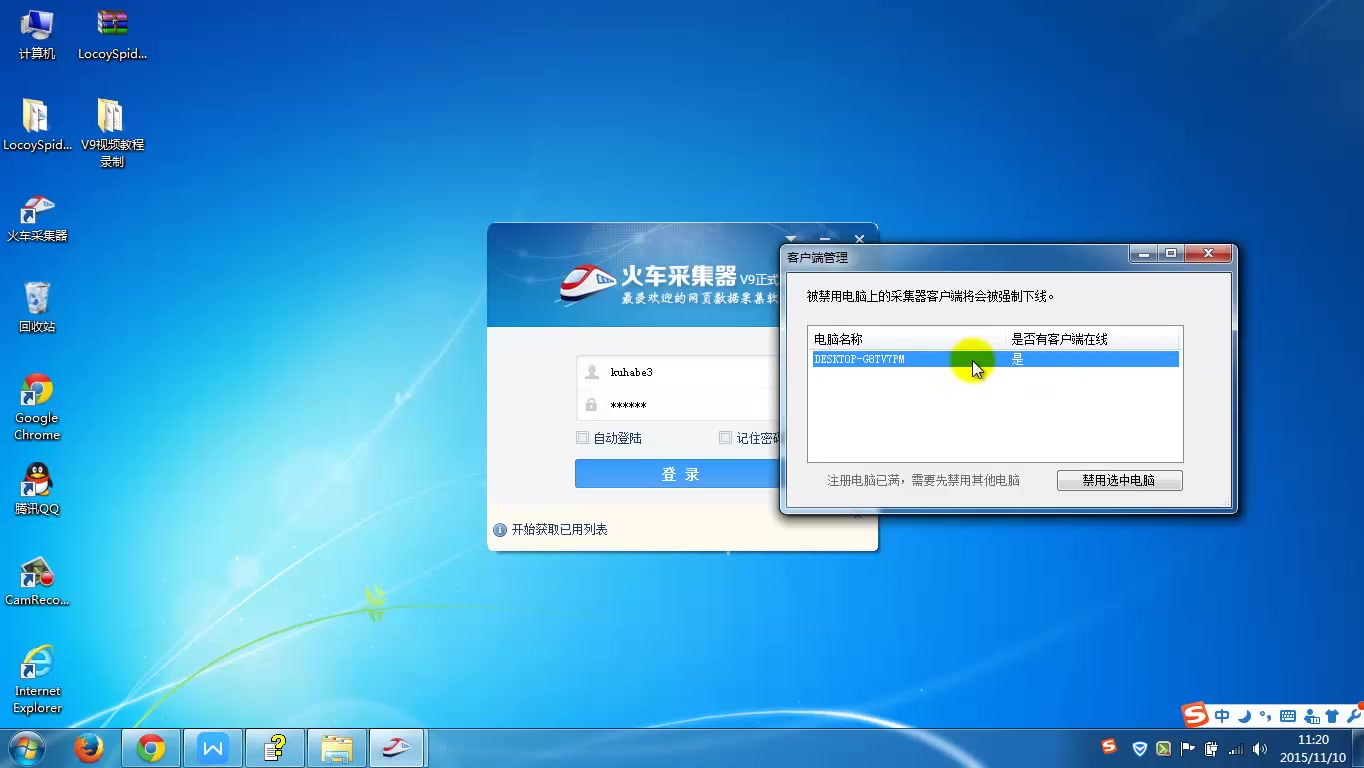The width and height of the screenshot is (1364, 768).
Task: Click the 是否有客户端在线 column header
Action: [x=1093, y=339]
